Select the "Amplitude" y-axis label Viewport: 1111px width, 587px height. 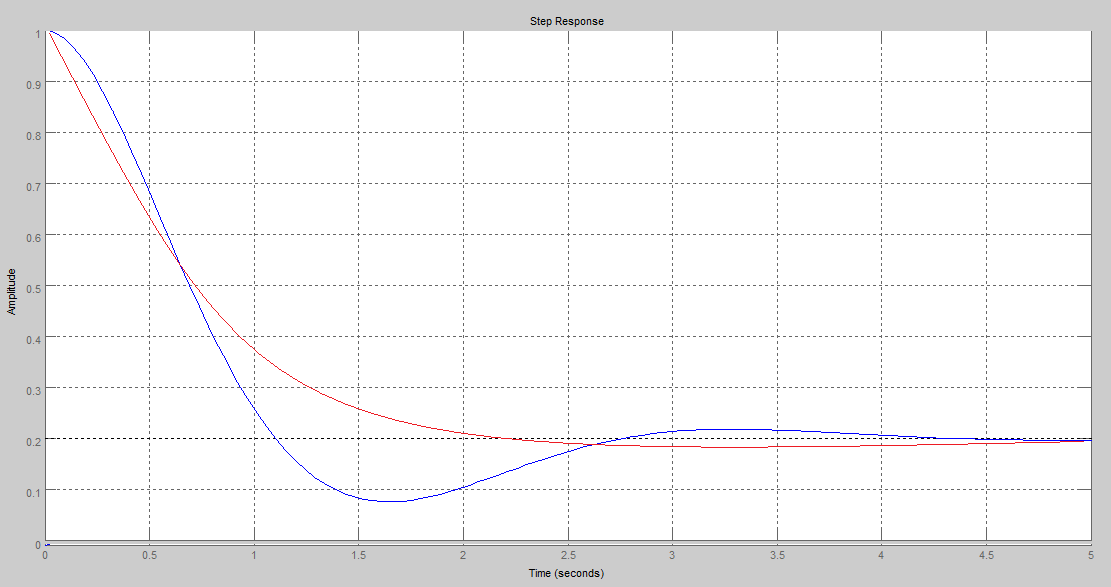[x=12, y=291]
